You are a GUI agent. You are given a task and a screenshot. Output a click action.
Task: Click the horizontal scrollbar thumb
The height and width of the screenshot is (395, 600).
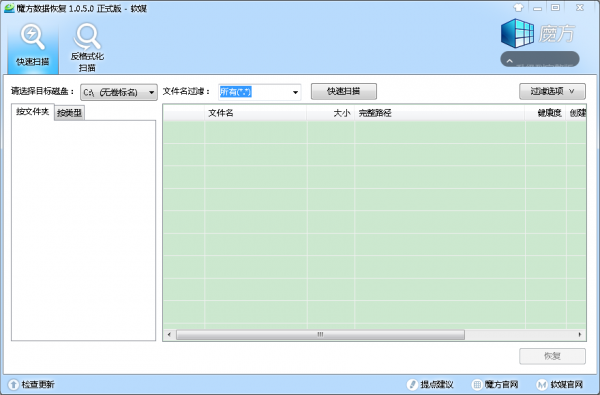320,335
